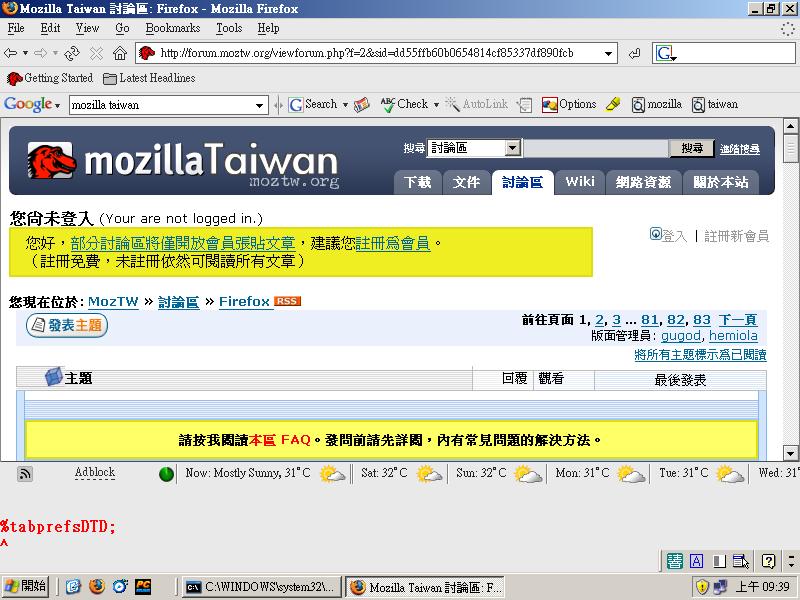Click the Google News icon
800x600 pixels.
point(362,104)
